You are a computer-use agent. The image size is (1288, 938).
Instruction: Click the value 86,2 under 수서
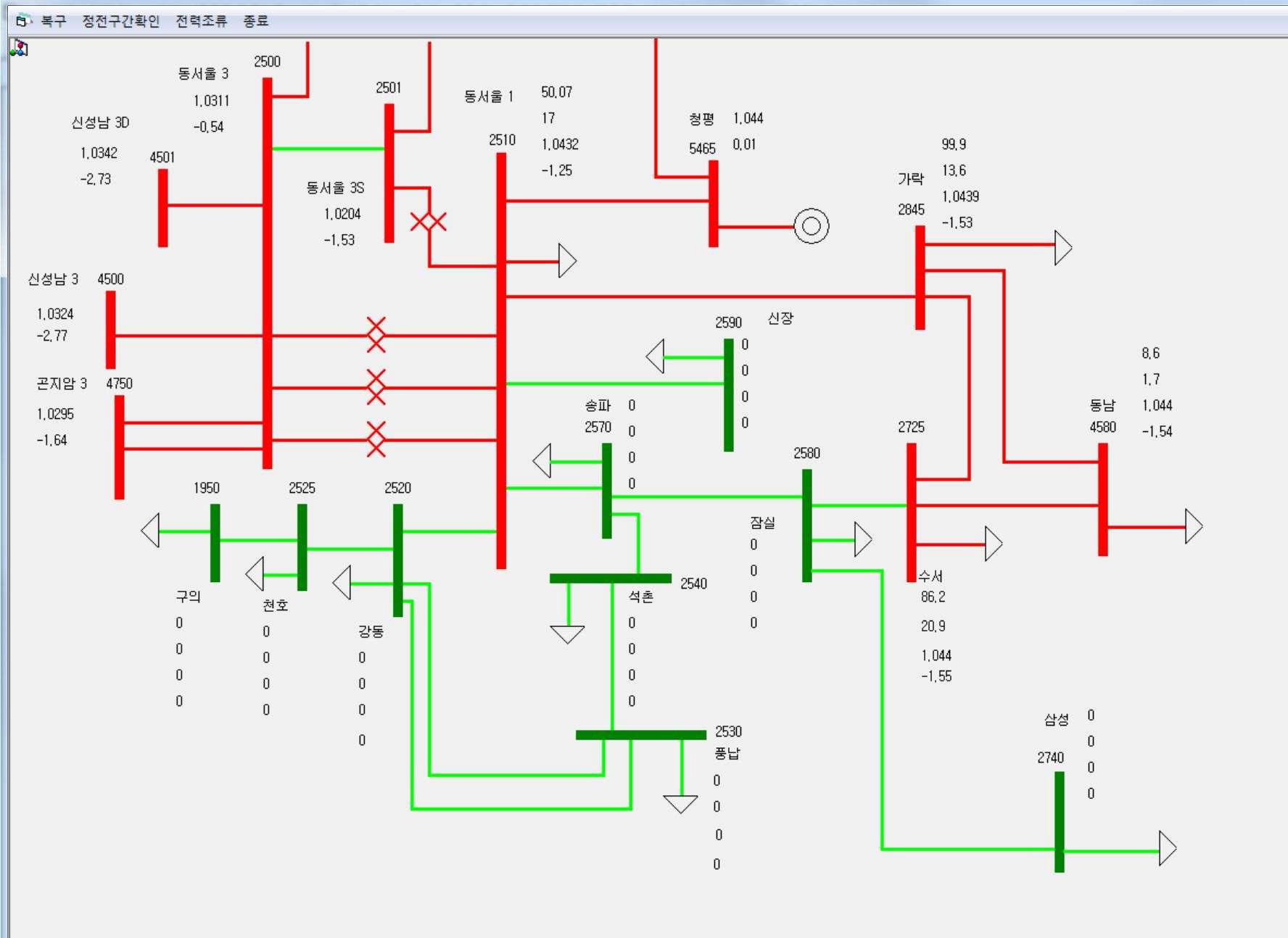tap(933, 597)
